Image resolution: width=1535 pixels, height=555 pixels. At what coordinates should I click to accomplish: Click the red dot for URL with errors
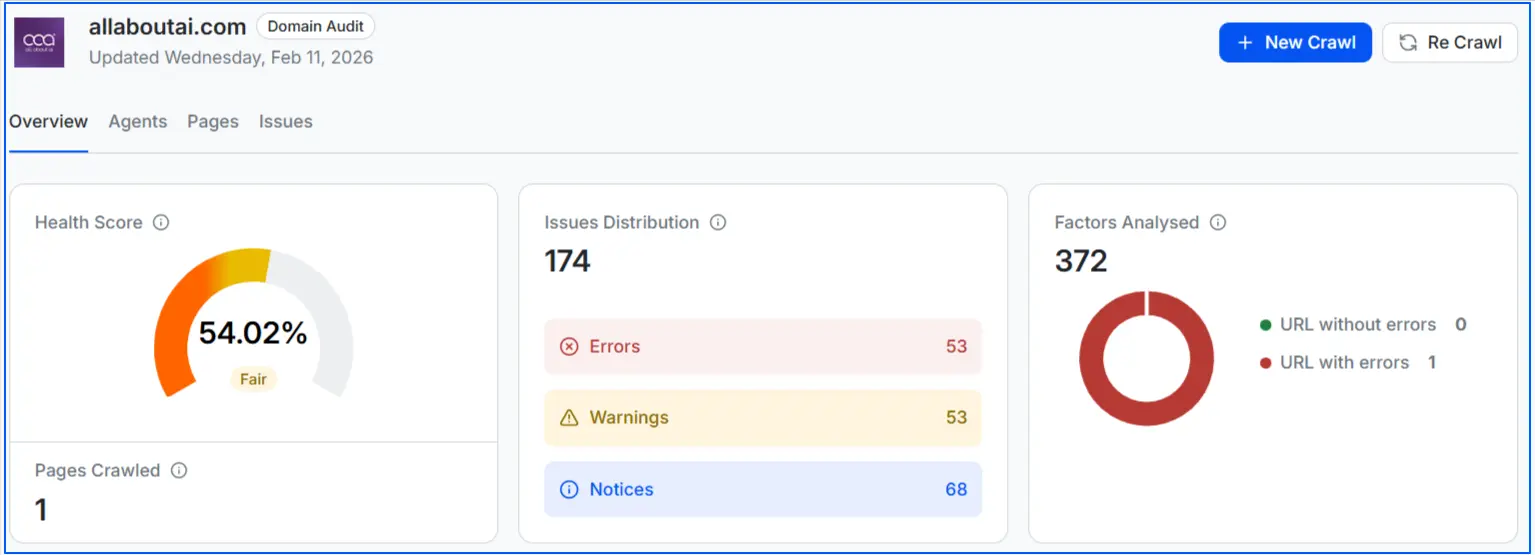1266,363
